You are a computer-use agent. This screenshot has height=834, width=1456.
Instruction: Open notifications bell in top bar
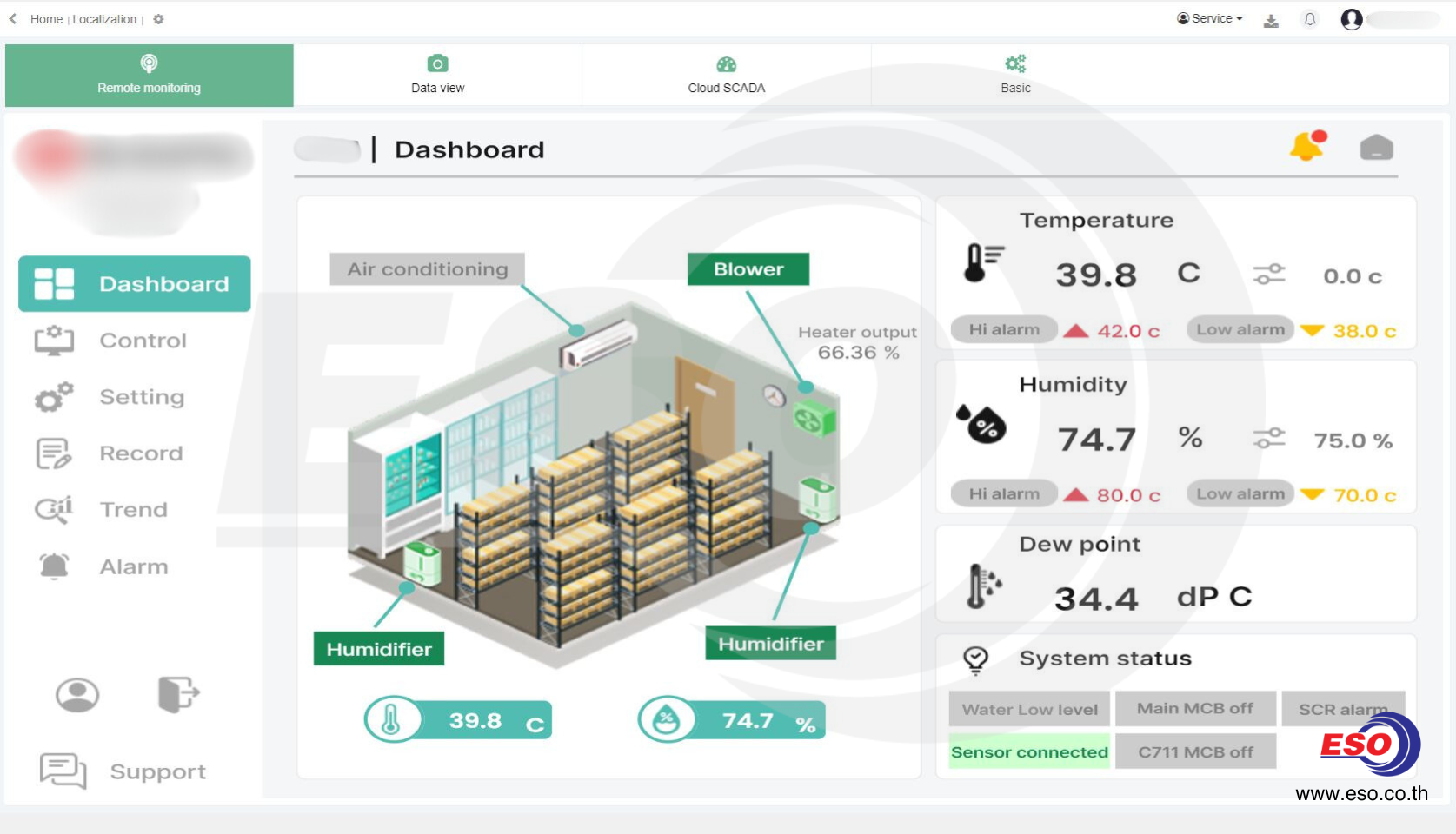click(1310, 19)
